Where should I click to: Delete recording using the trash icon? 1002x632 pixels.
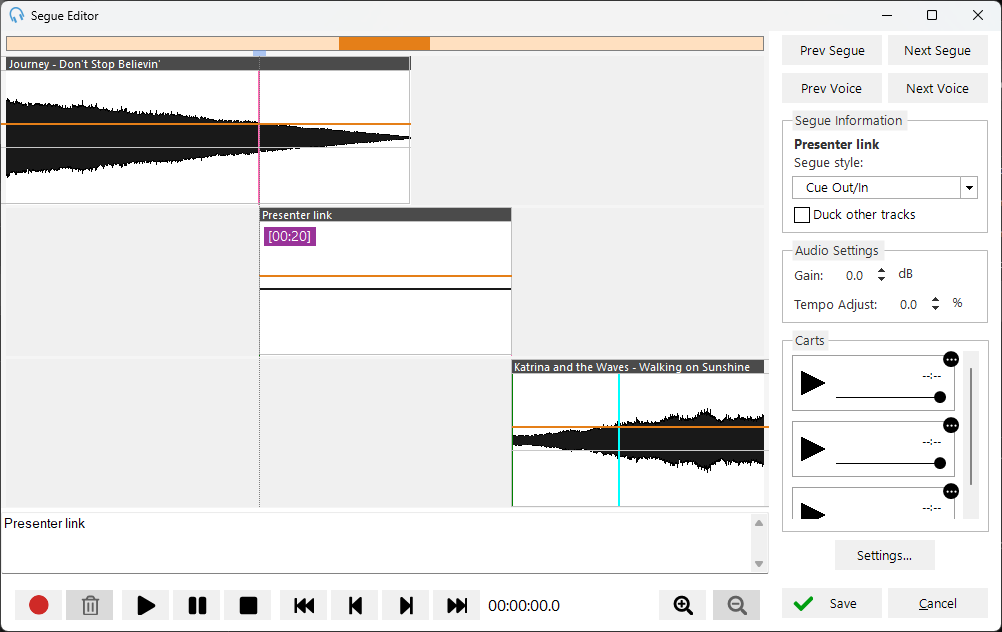click(90, 605)
